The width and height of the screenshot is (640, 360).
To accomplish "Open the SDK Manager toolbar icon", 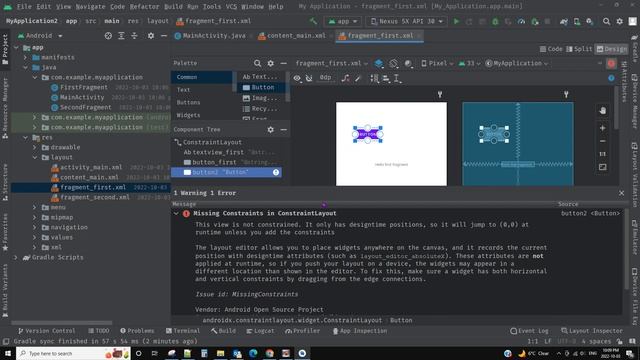I will (590, 21).
